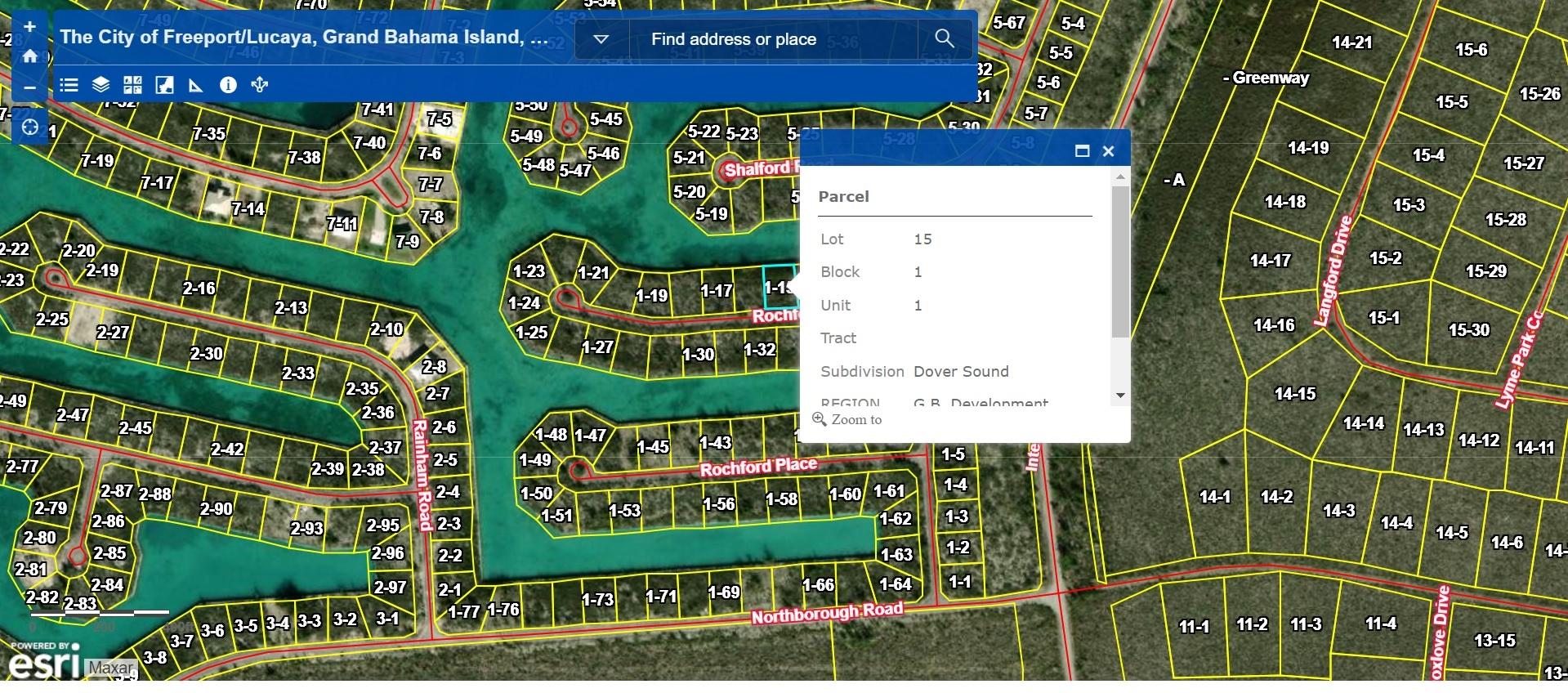This screenshot has height=693, width=1568.
Task: Maximize the Parcel popup window
Action: 1082,151
